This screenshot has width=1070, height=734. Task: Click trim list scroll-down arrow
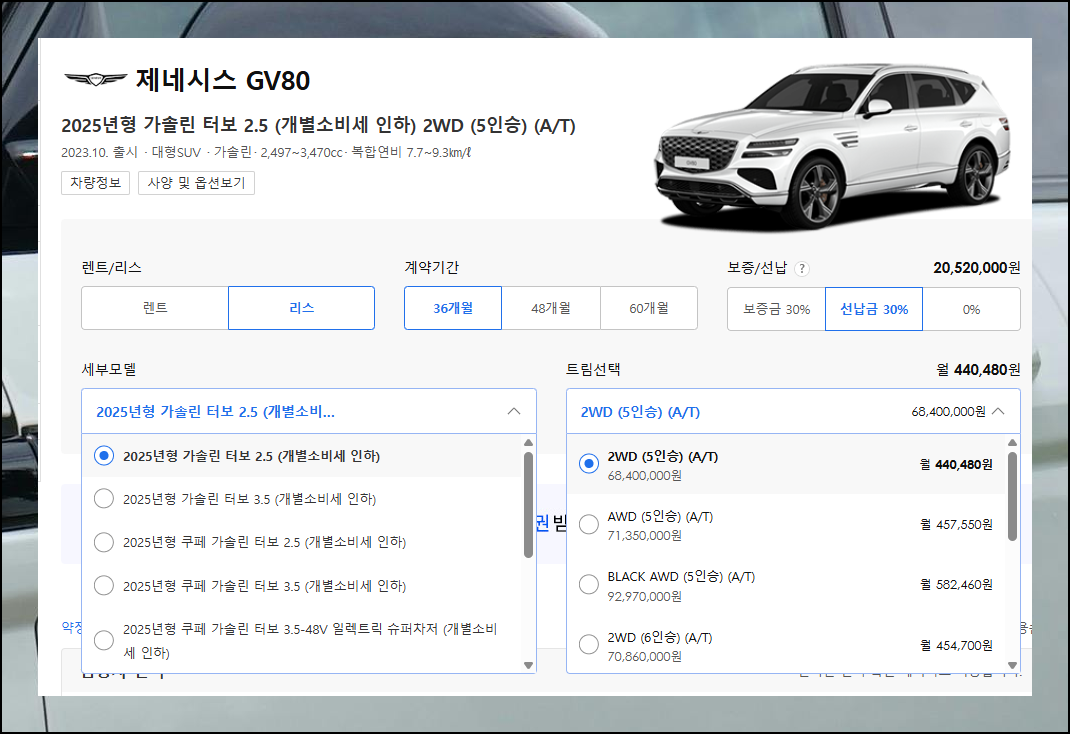(x=1013, y=665)
